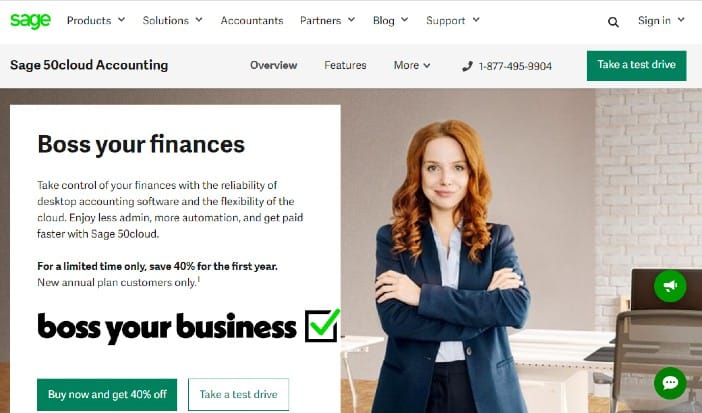Open the Sign in dropdown
The width and height of the screenshot is (702, 413).
click(661, 21)
